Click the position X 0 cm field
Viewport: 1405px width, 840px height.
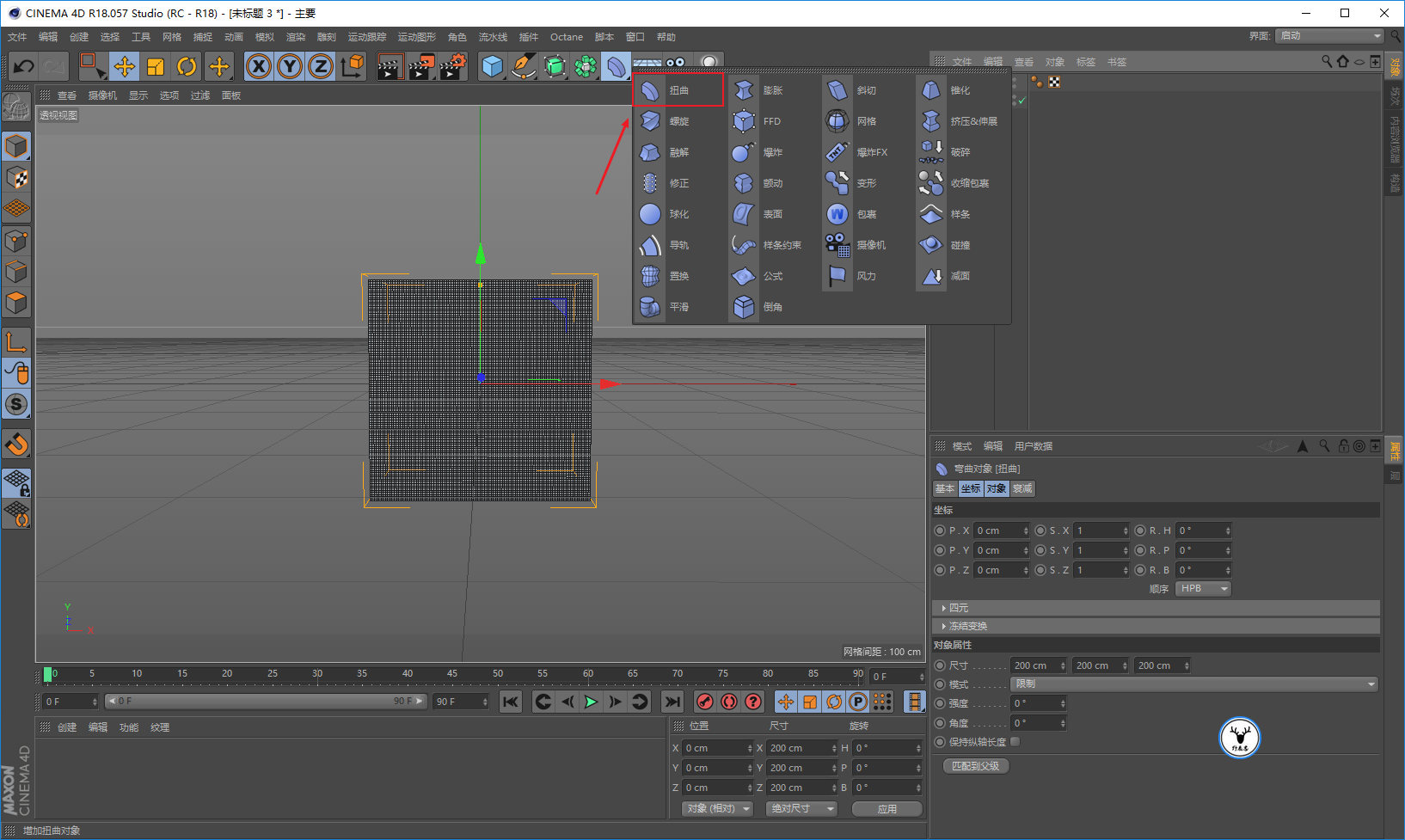(717, 748)
